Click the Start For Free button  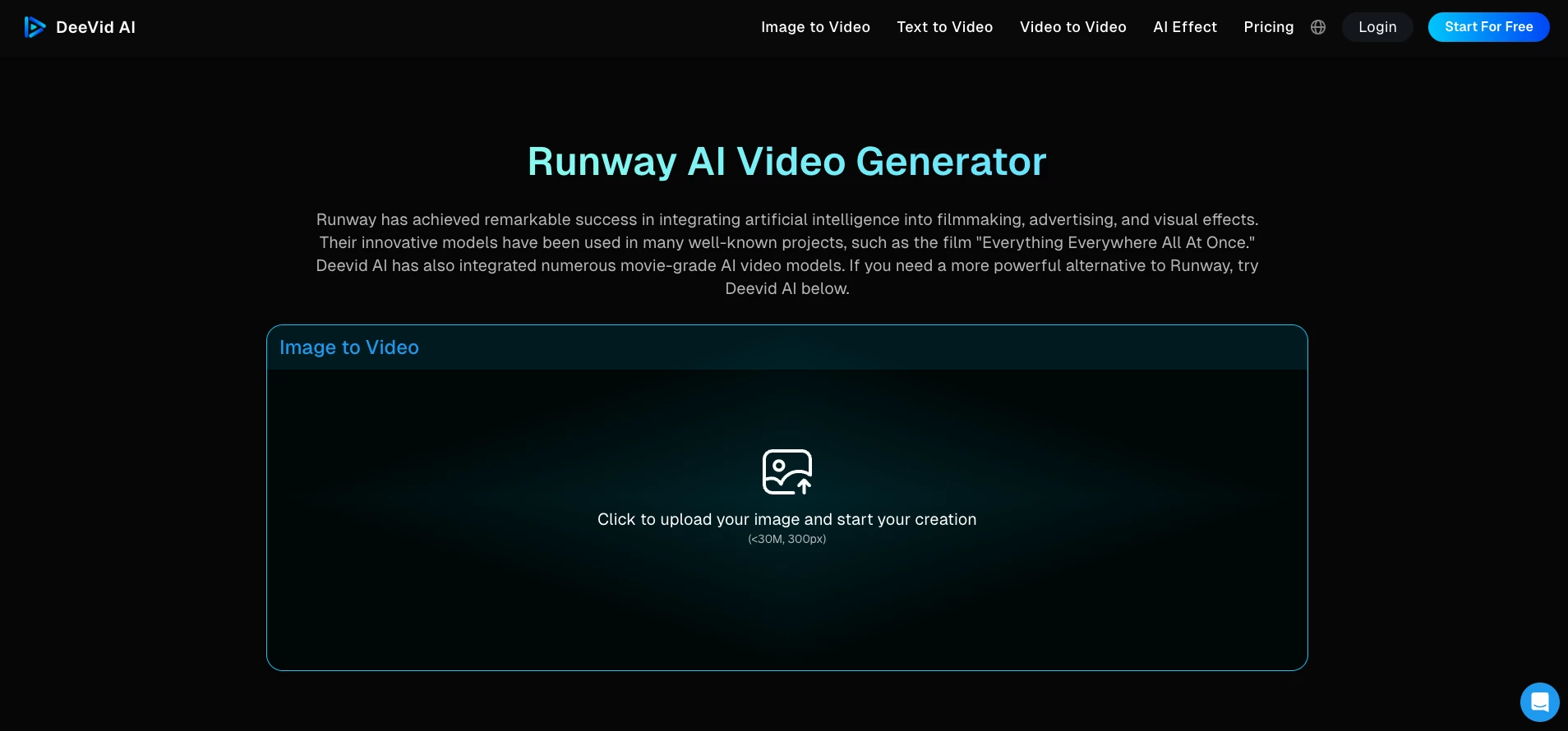1489,27
